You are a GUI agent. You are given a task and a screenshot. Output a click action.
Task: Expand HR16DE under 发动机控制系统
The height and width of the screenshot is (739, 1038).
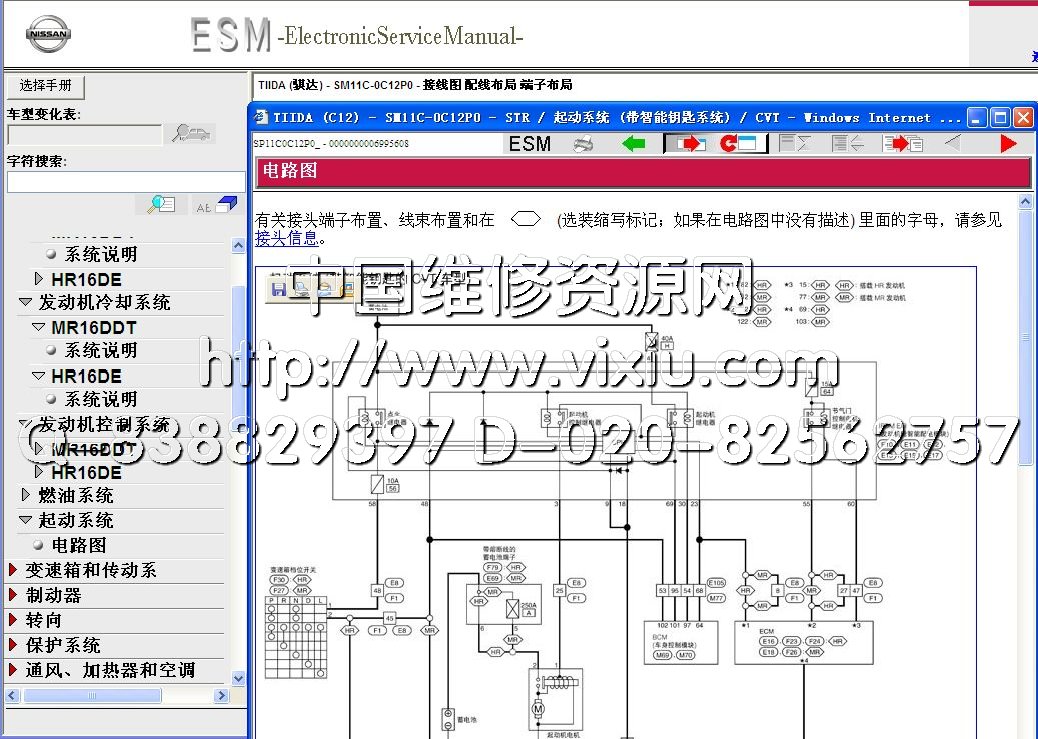(x=39, y=471)
